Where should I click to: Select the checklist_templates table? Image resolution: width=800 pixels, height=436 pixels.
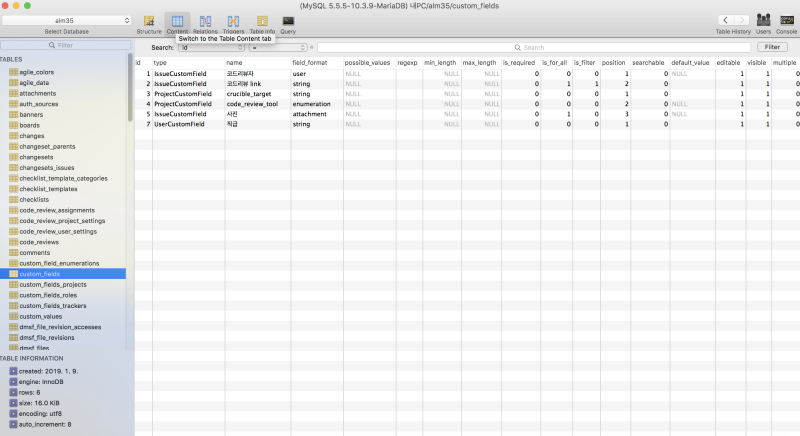tap(48, 189)
